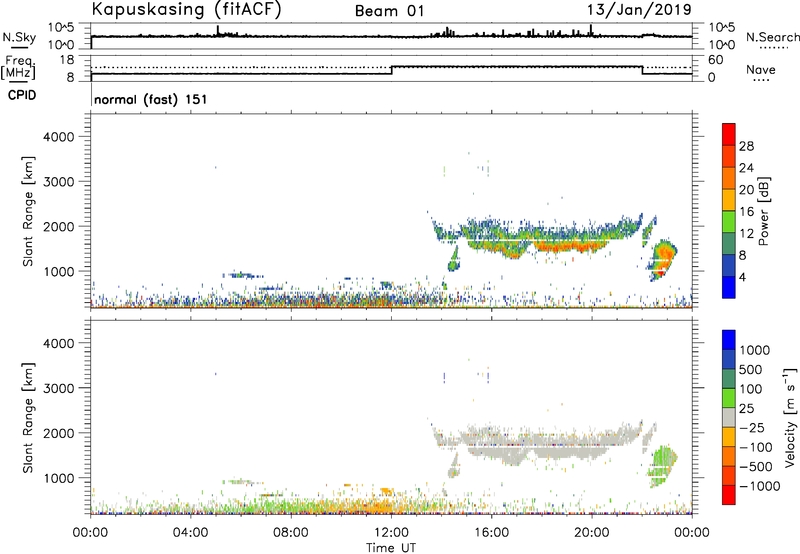Click the blue segment of the power color bar
The width and height of the screenshot is (800, 554).
[x=729, y=287]
